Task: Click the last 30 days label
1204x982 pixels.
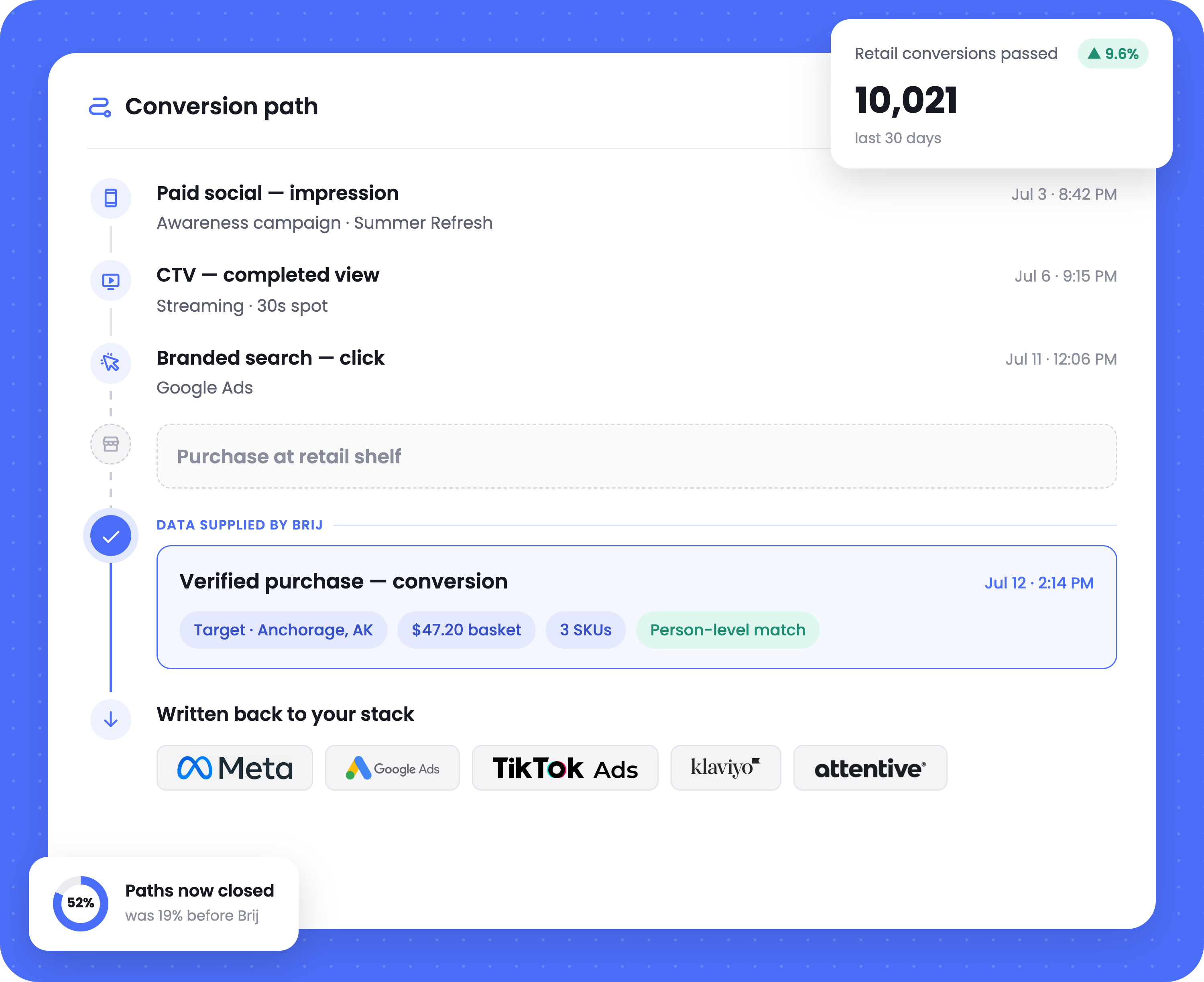Action: click(x=898, y=138)
